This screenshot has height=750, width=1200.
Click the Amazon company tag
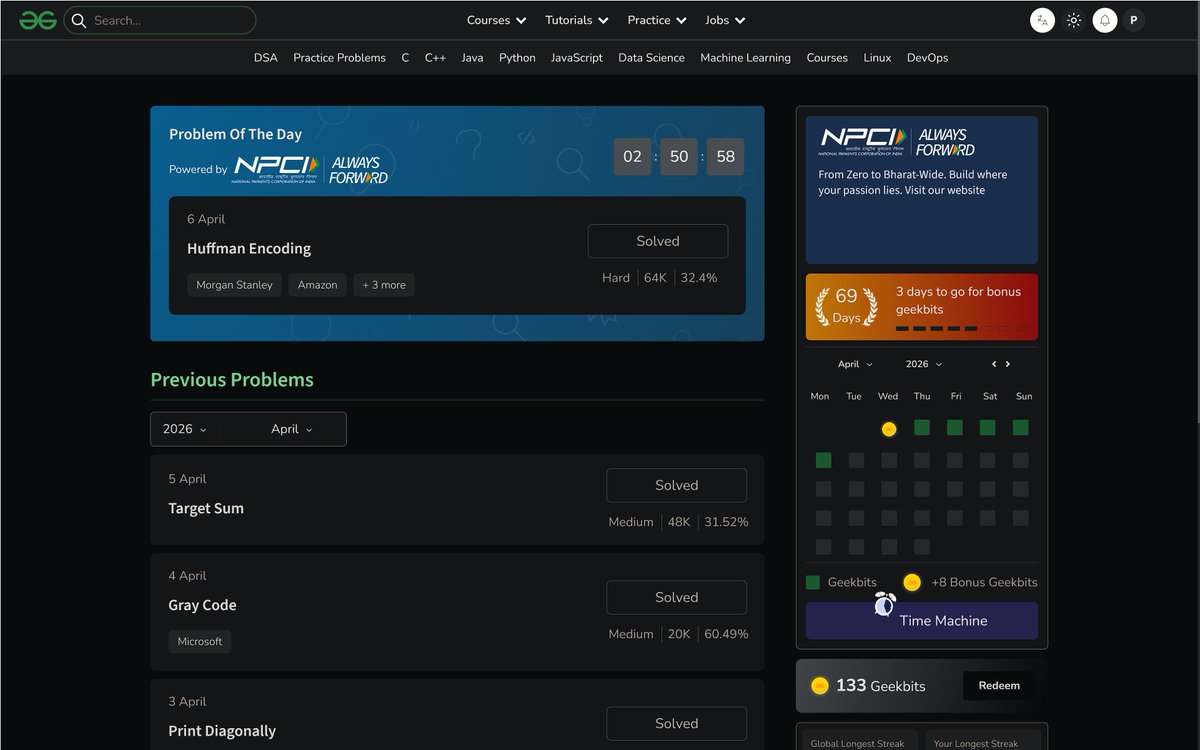317,285
